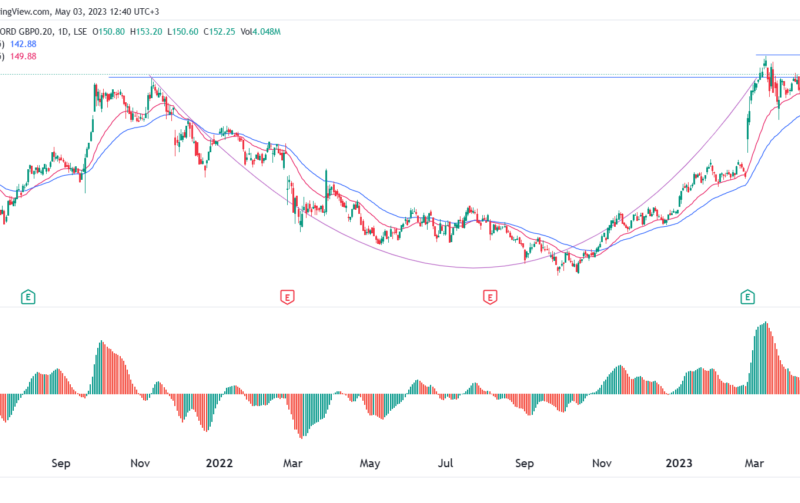Screen dimensions: 800x503
Task: Click the Sep label right after Jul
Action: click(x=524, y=463)
